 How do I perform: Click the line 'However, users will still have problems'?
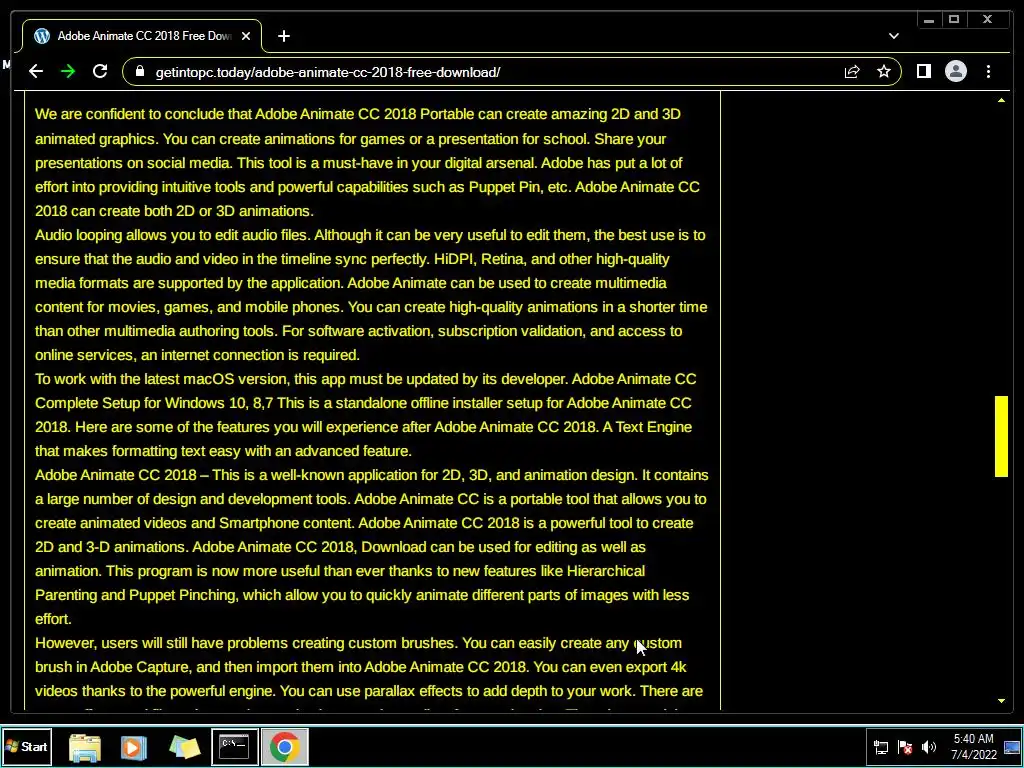click(x=359, y=643)
